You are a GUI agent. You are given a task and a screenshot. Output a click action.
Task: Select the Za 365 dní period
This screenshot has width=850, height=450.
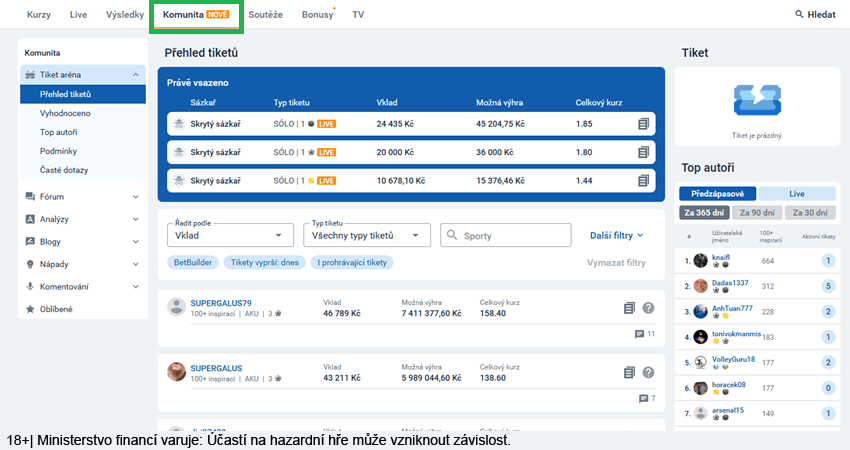click(704, 213)
